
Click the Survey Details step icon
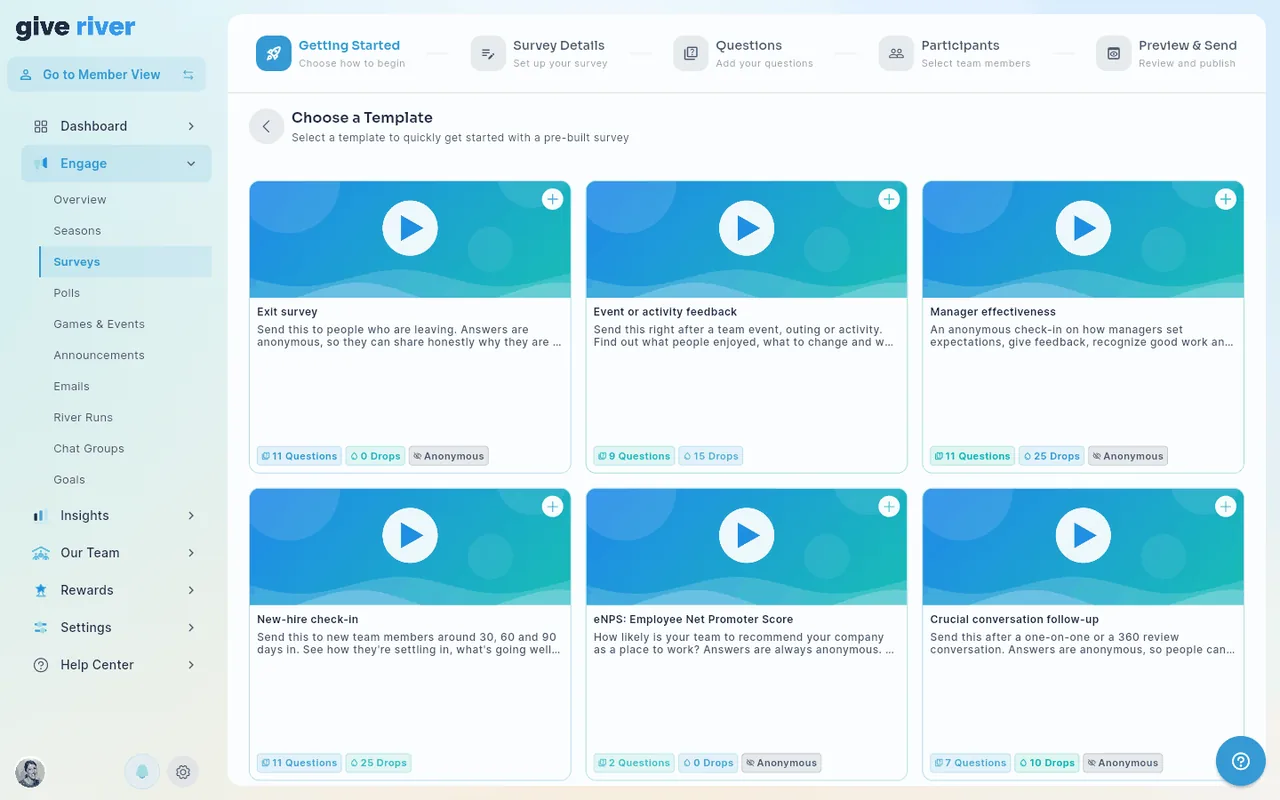click(488, 54)
